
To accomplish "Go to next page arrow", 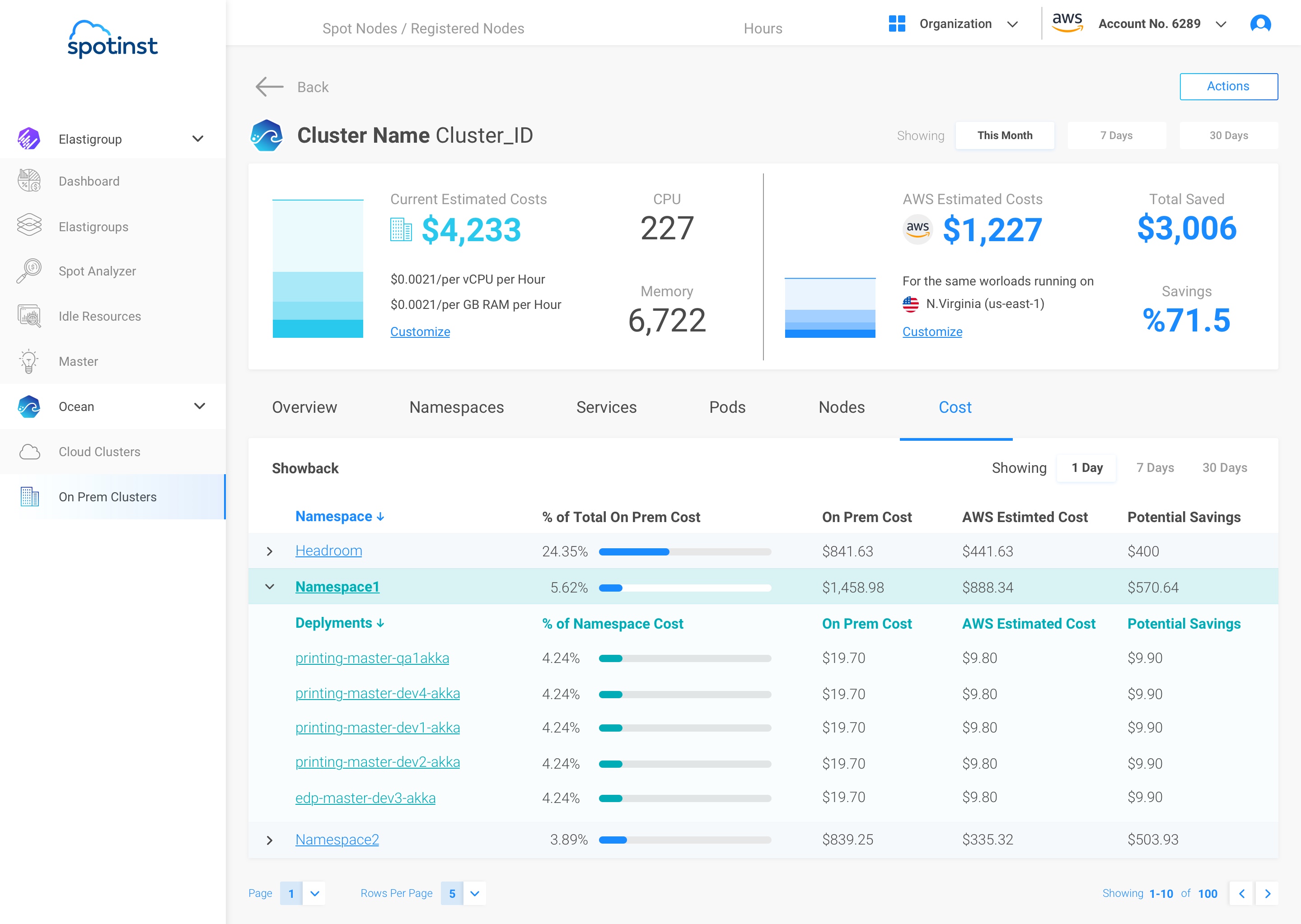I will point(1268,893).
